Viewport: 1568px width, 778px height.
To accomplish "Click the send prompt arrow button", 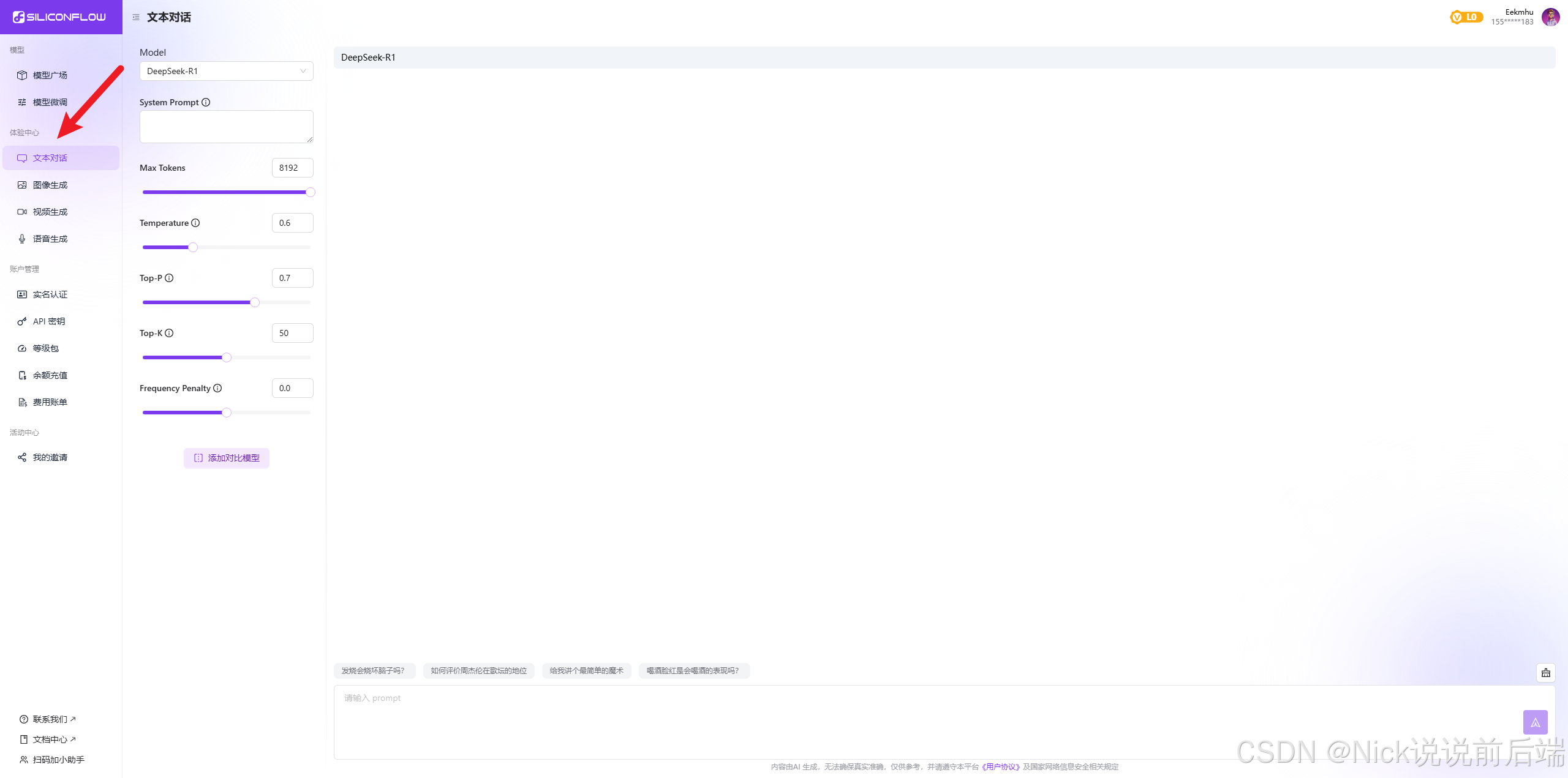I will (1535, 722).
